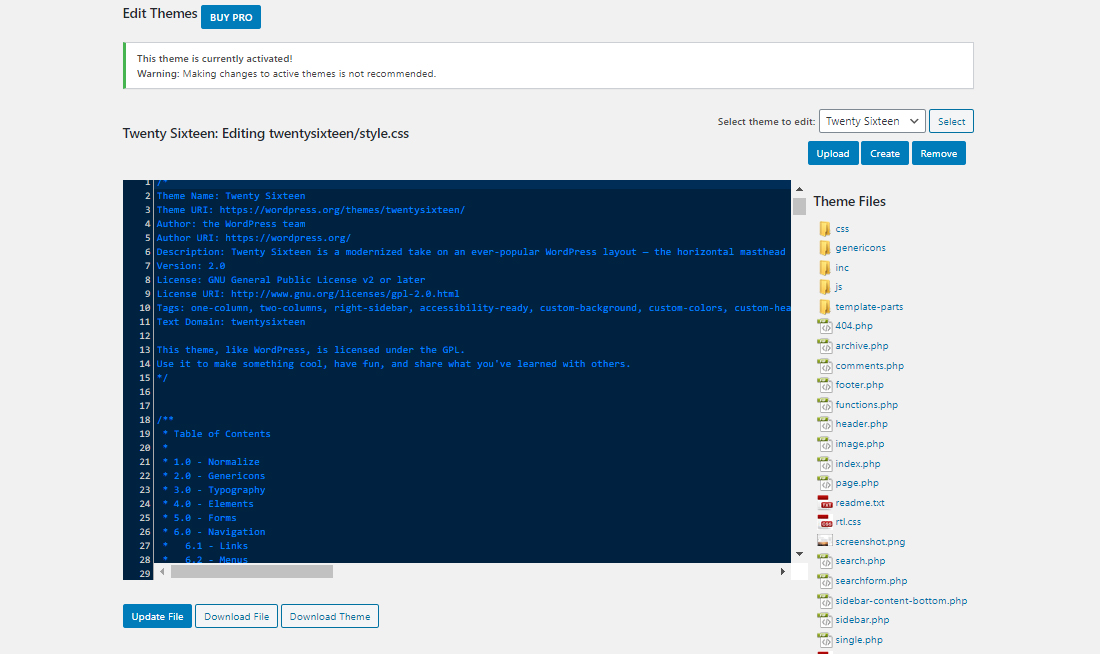Open the Select theme to edit dropdown

[x=871, y=121]
